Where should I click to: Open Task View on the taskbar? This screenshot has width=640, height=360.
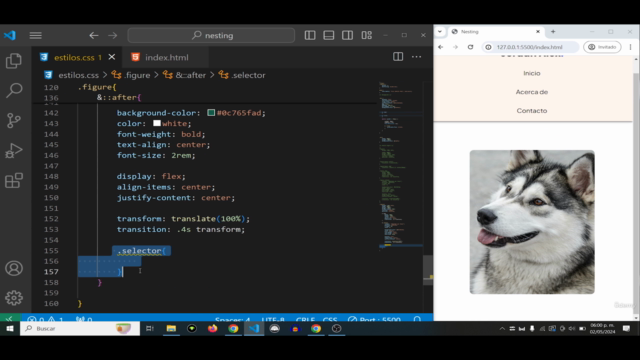150,329
